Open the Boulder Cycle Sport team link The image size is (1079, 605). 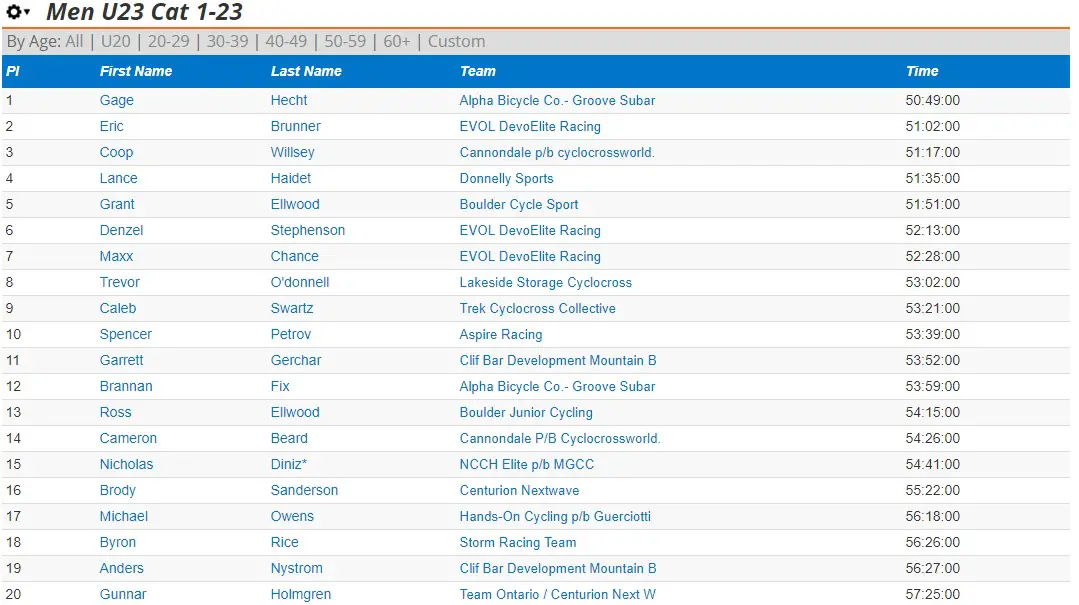click(x=519, y=204)
